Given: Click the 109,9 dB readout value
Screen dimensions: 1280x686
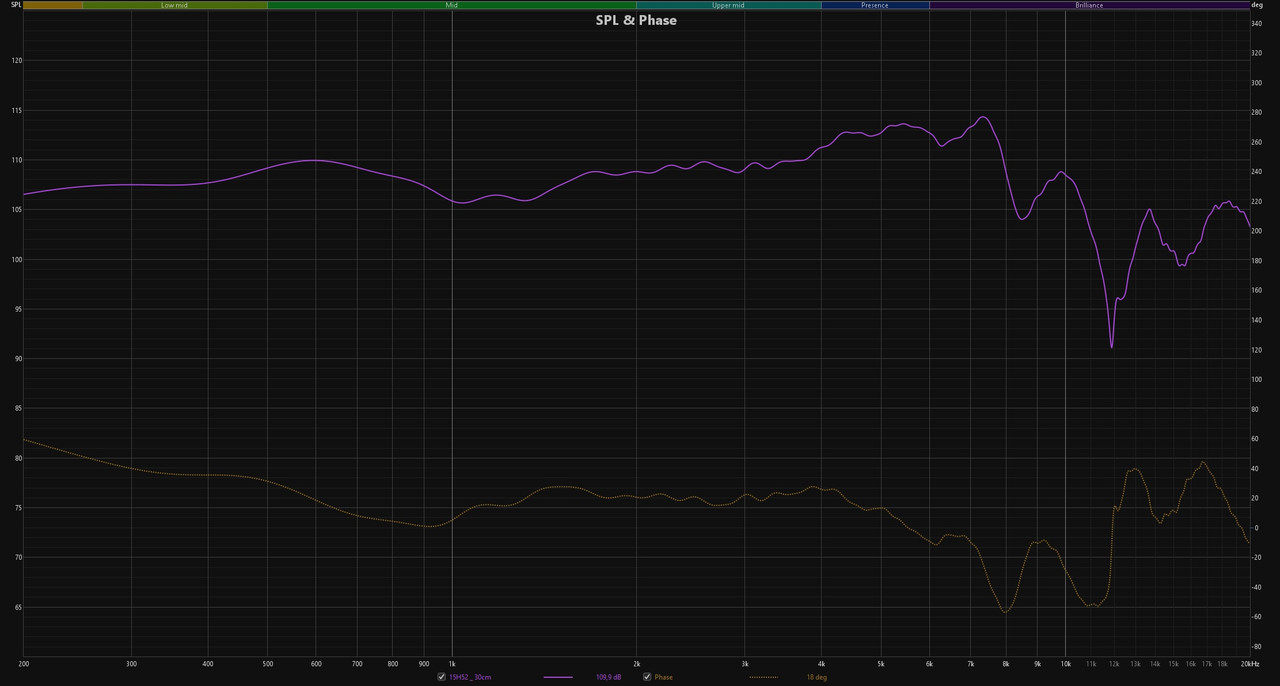Looking at the screenshot, I should (x=609, y=677).
